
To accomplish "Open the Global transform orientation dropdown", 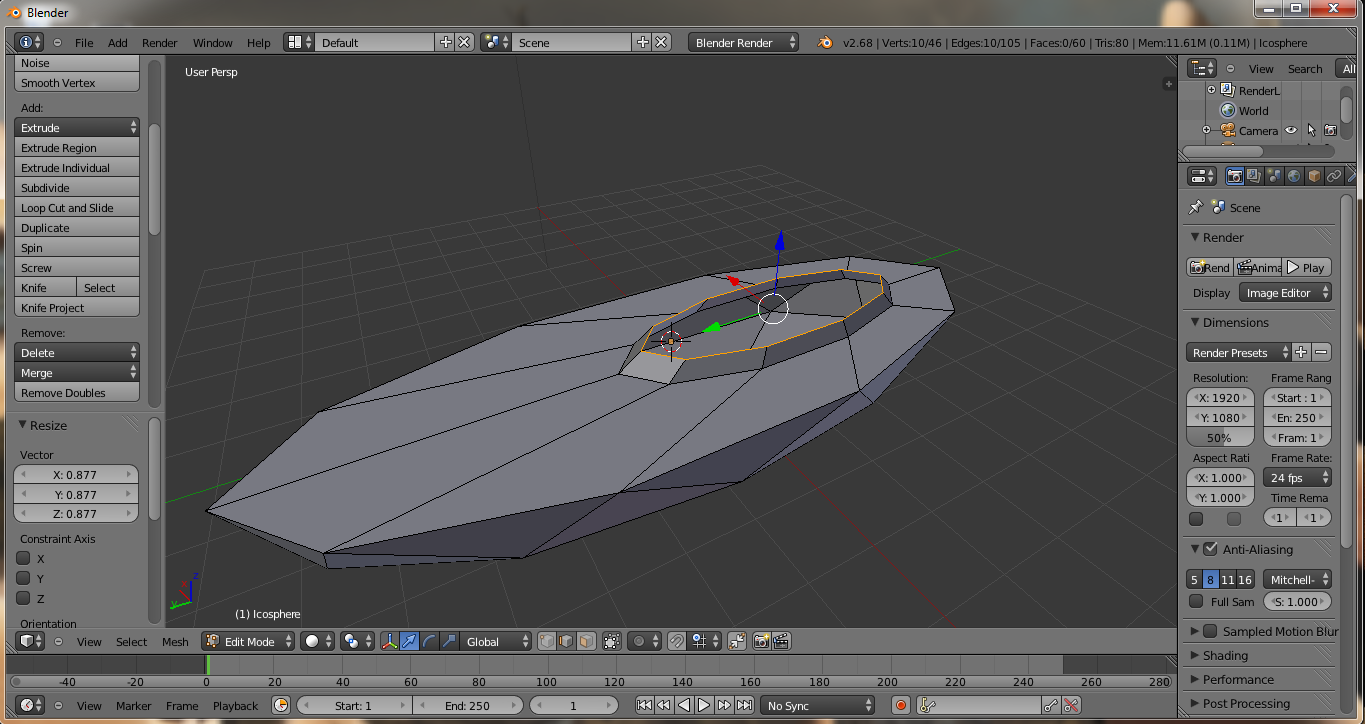I will click(x=496, y=641).
